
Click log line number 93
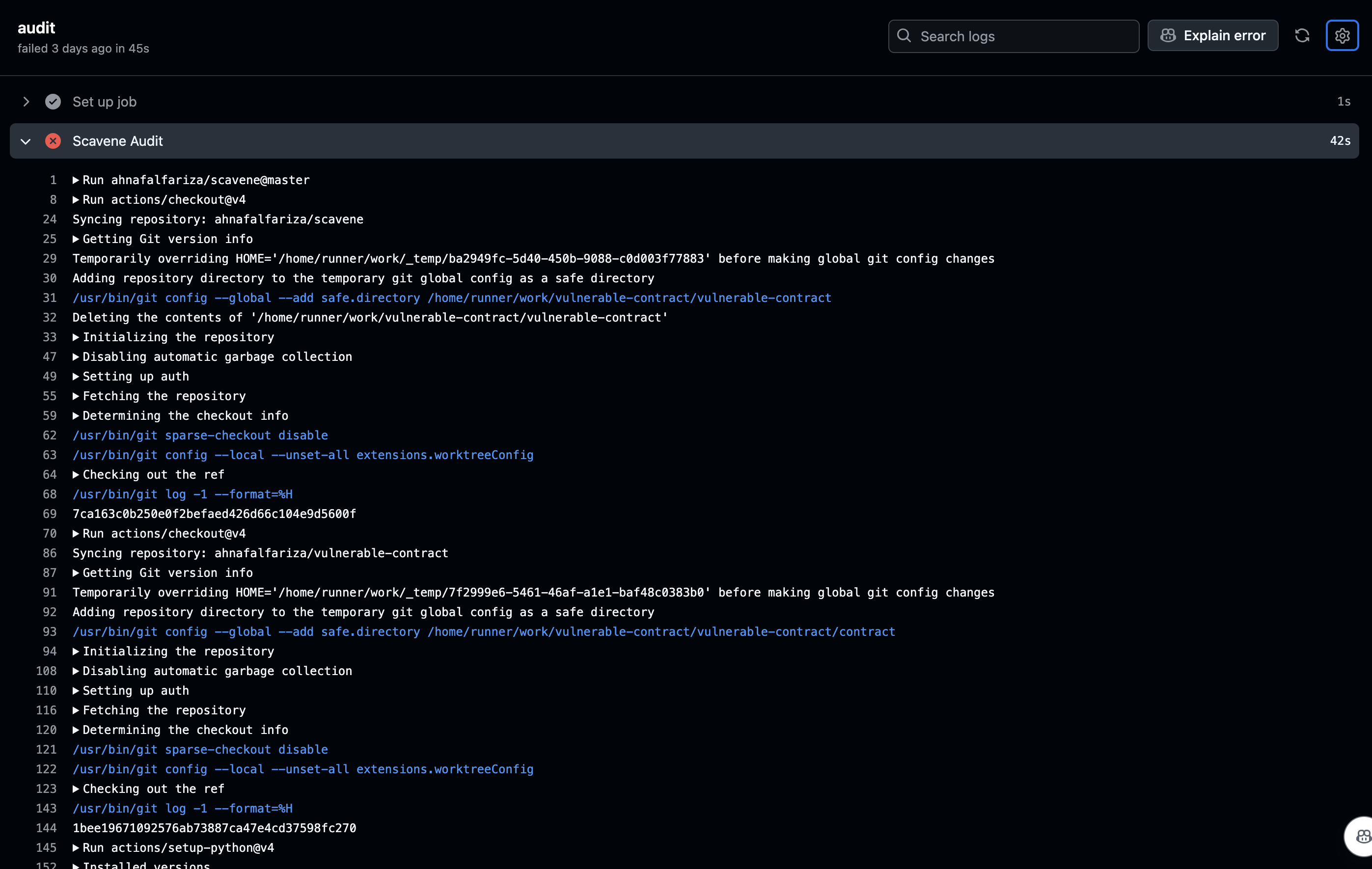[x=50, y=632]
